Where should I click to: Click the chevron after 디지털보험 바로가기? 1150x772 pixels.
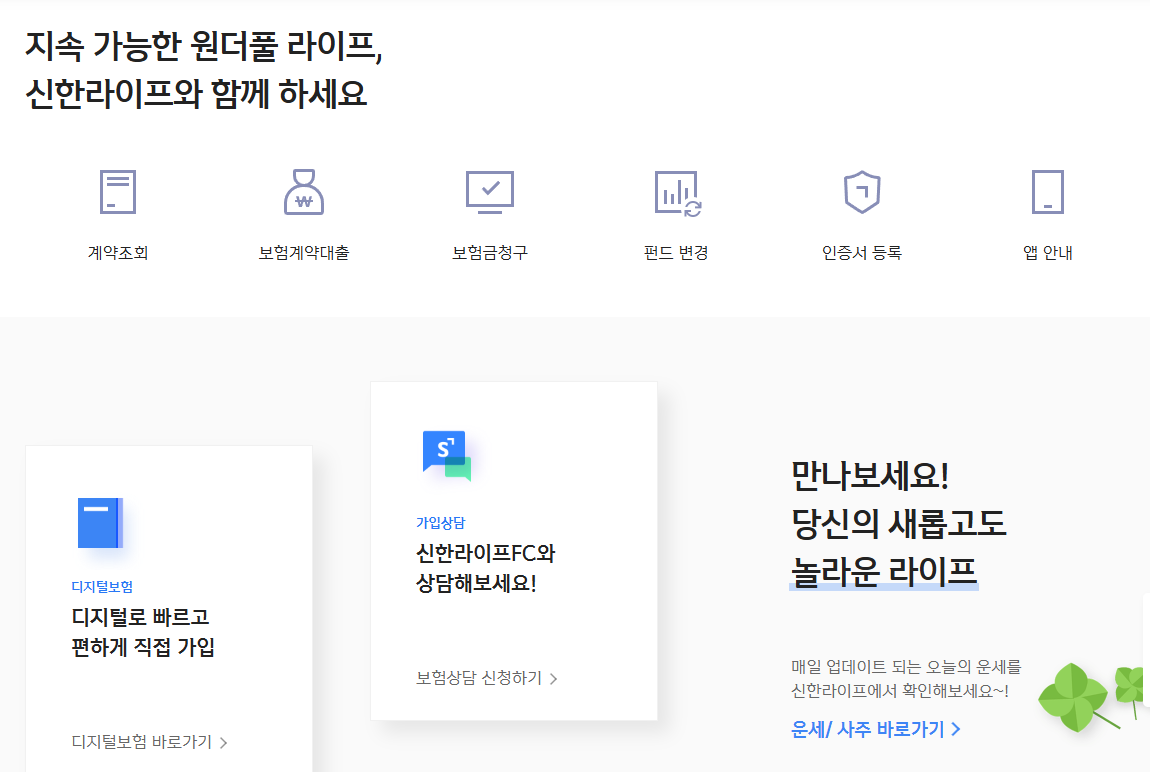[x=224, y=743]
